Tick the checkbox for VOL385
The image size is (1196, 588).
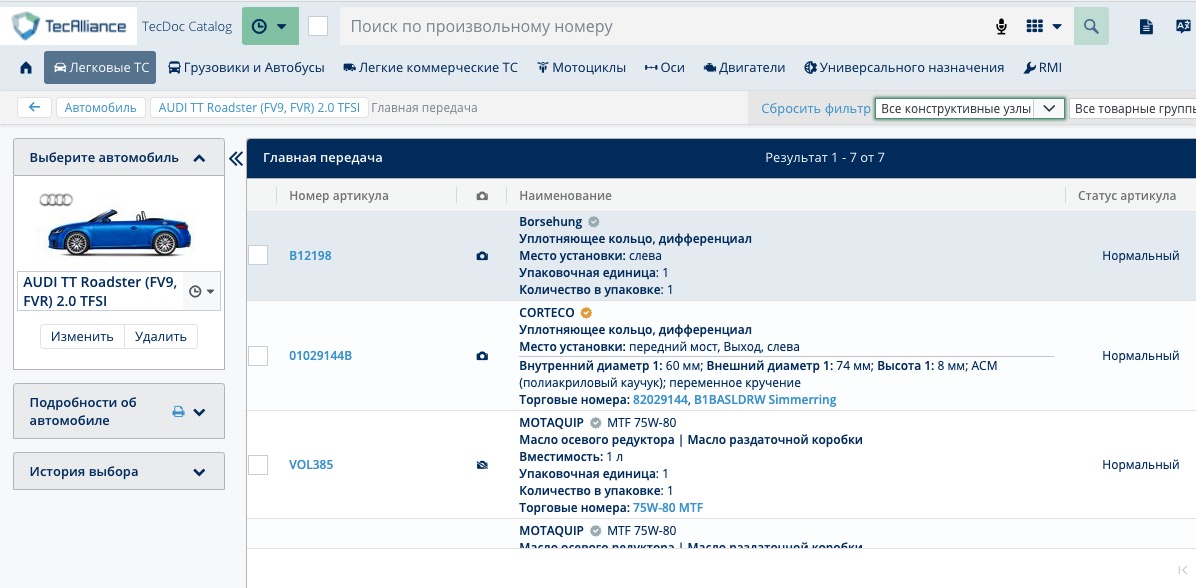258,465
